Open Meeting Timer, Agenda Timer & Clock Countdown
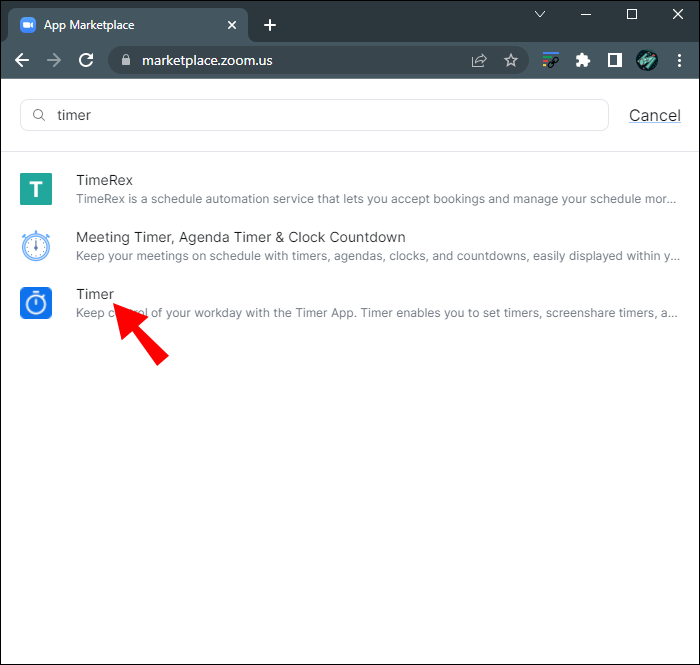Image resolution: width=700 pixels, height=665 pixels. point(241,237)
